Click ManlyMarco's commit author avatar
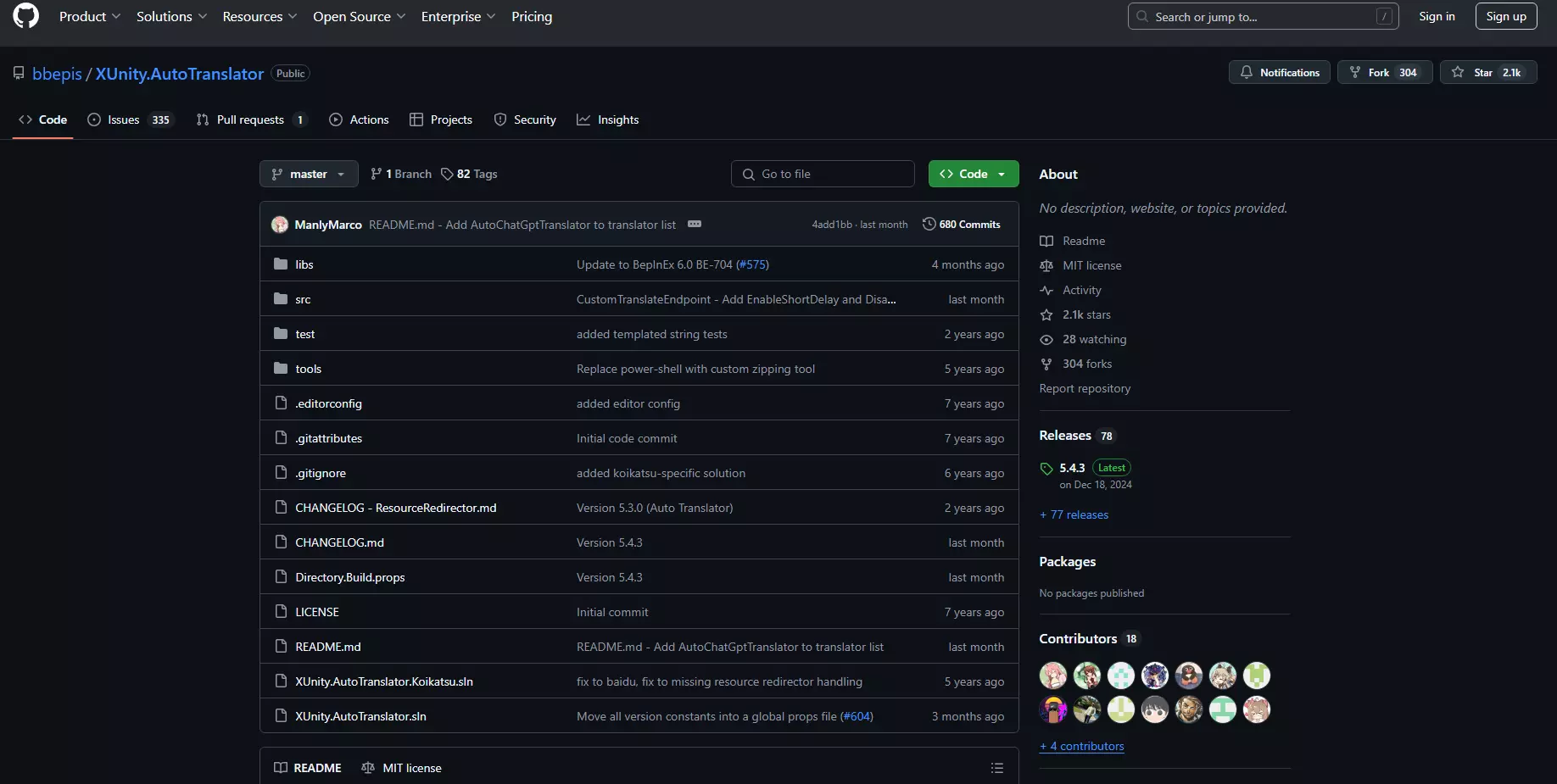This screenshot has width=1557, height=784. pos(280,225)
